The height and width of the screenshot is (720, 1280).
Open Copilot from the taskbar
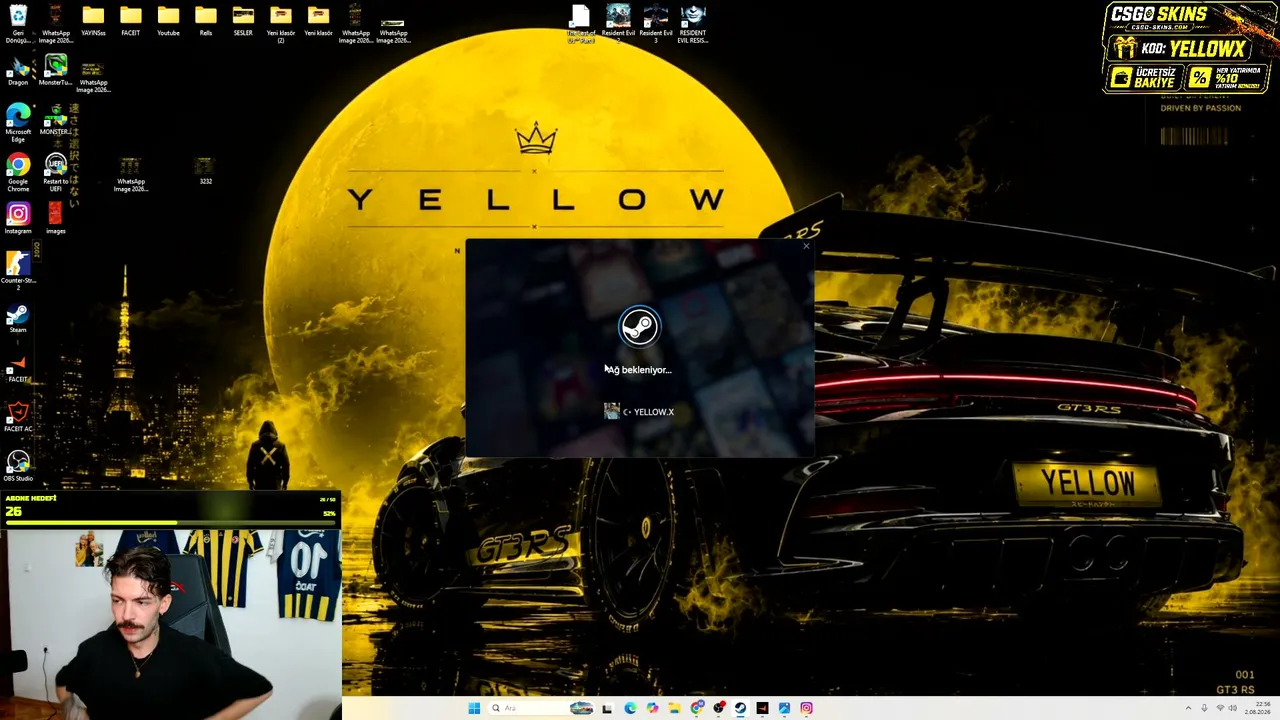click(652, 708)
